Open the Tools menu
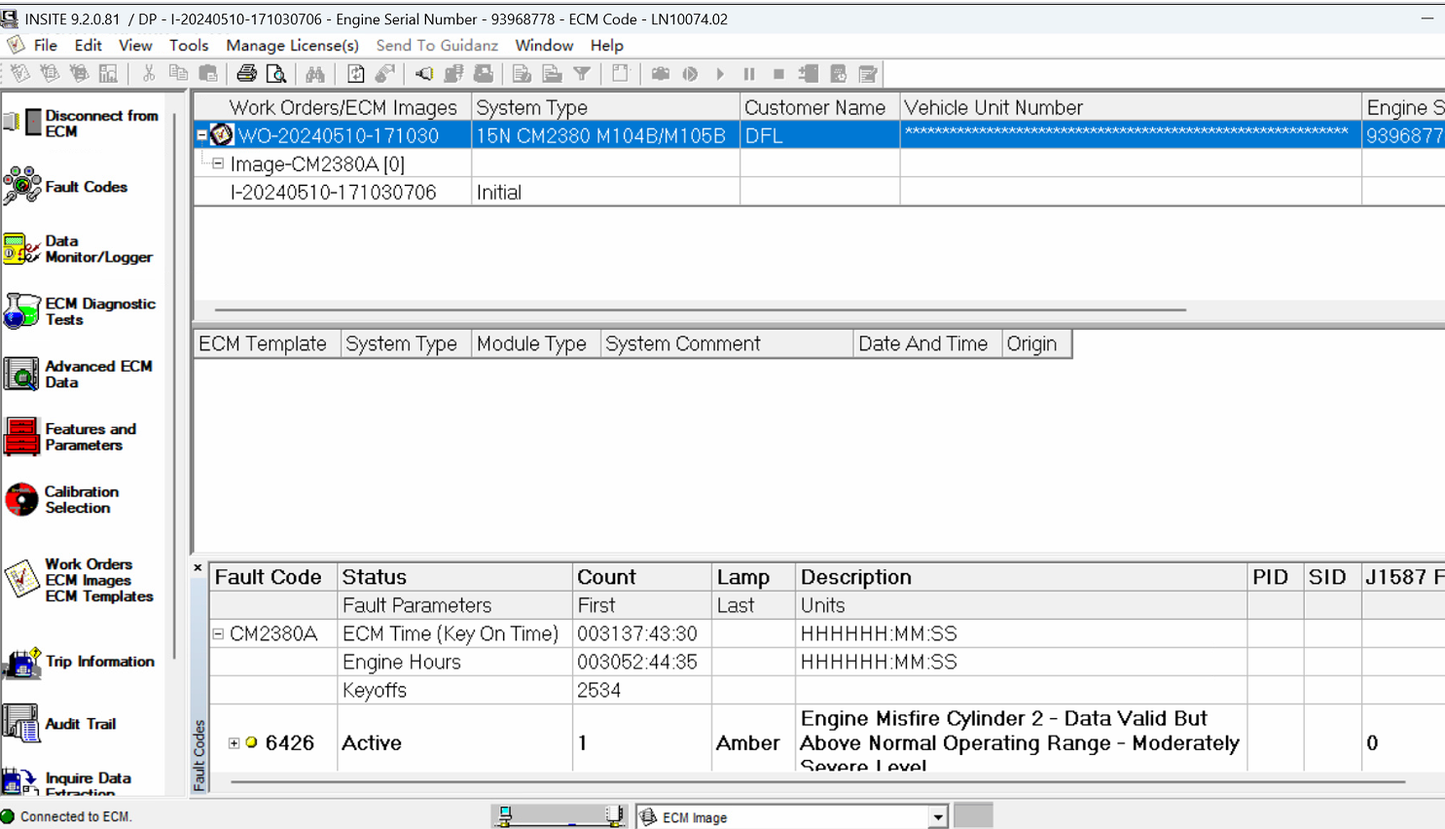 (189, 45)
